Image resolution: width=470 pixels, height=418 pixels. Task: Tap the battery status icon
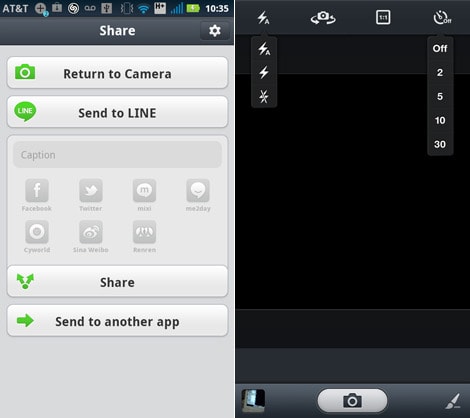(193, 8)
